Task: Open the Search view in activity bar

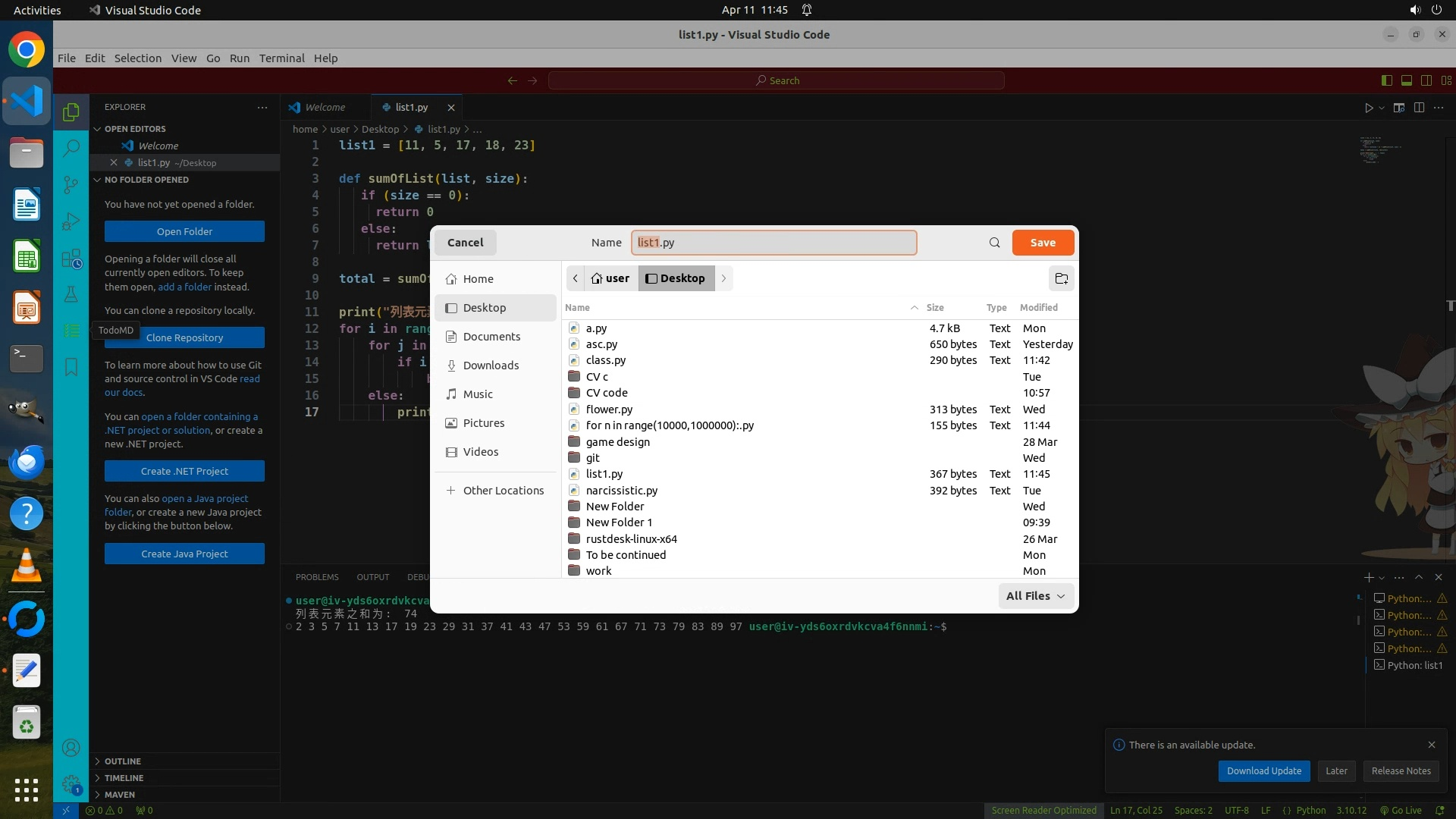Action: coord(71,148)
